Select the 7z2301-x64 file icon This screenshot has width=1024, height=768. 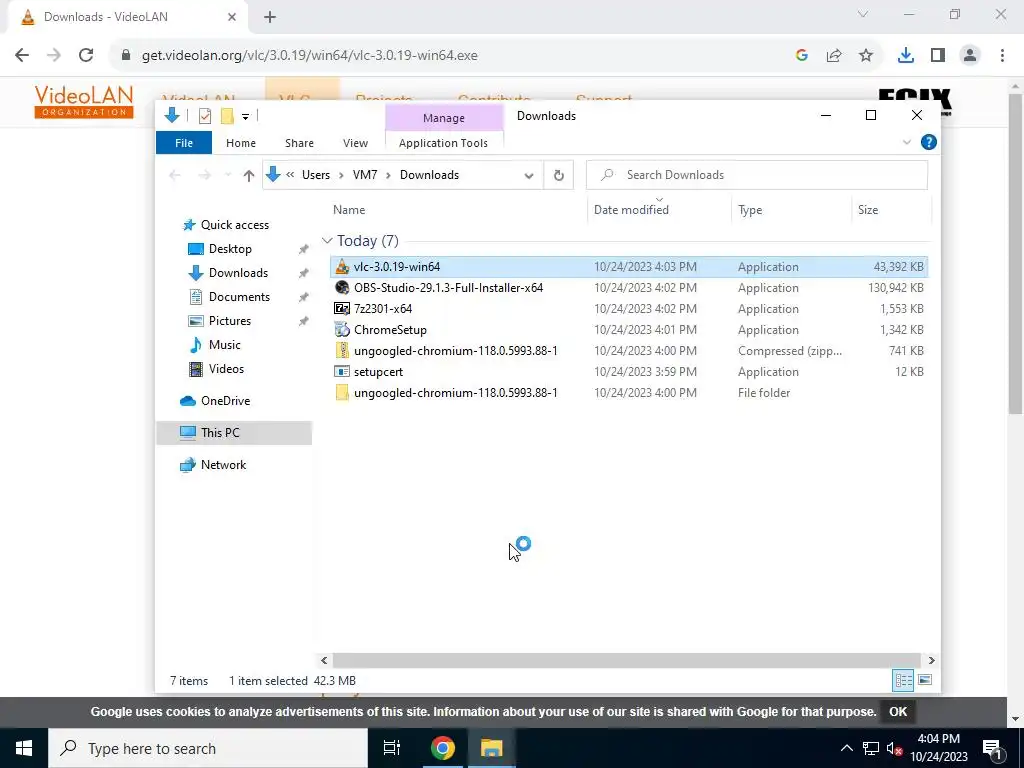tap(342, 308)
